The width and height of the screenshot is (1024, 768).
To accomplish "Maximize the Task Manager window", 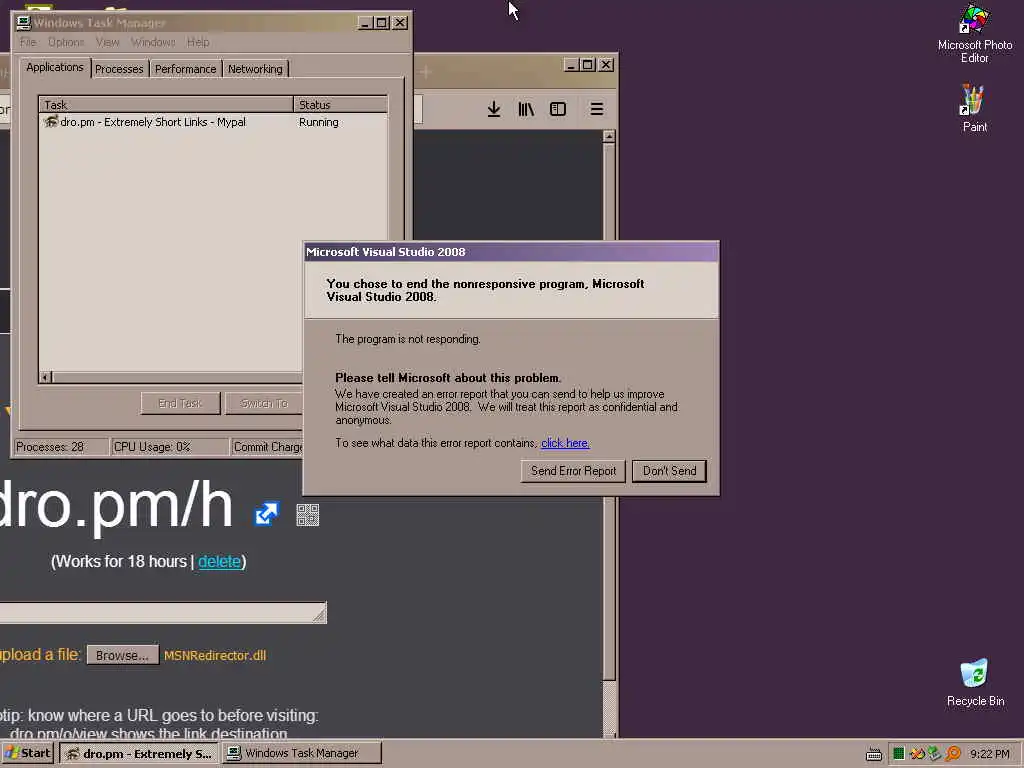I will pyautogui.click(x=382, y=23).
